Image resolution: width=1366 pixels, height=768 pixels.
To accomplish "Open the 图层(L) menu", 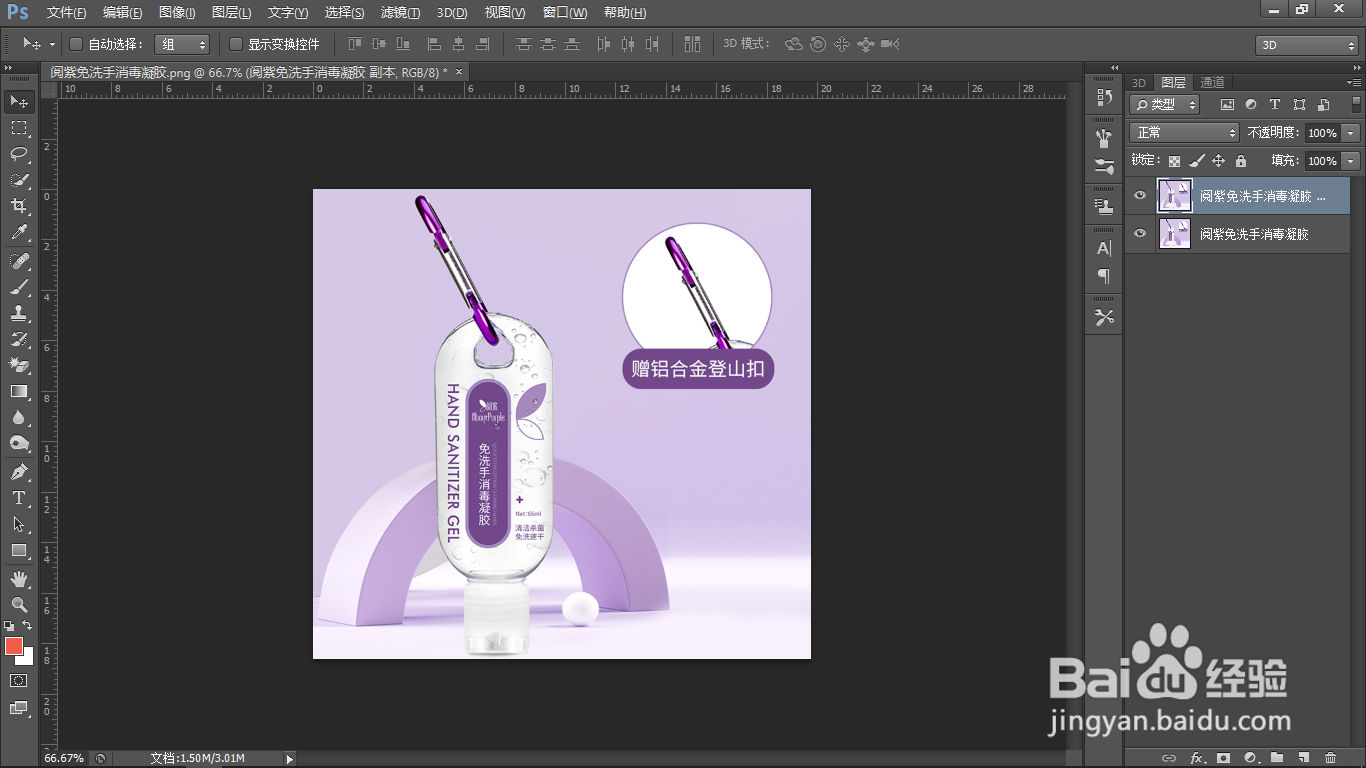I will tap(232, 13).
